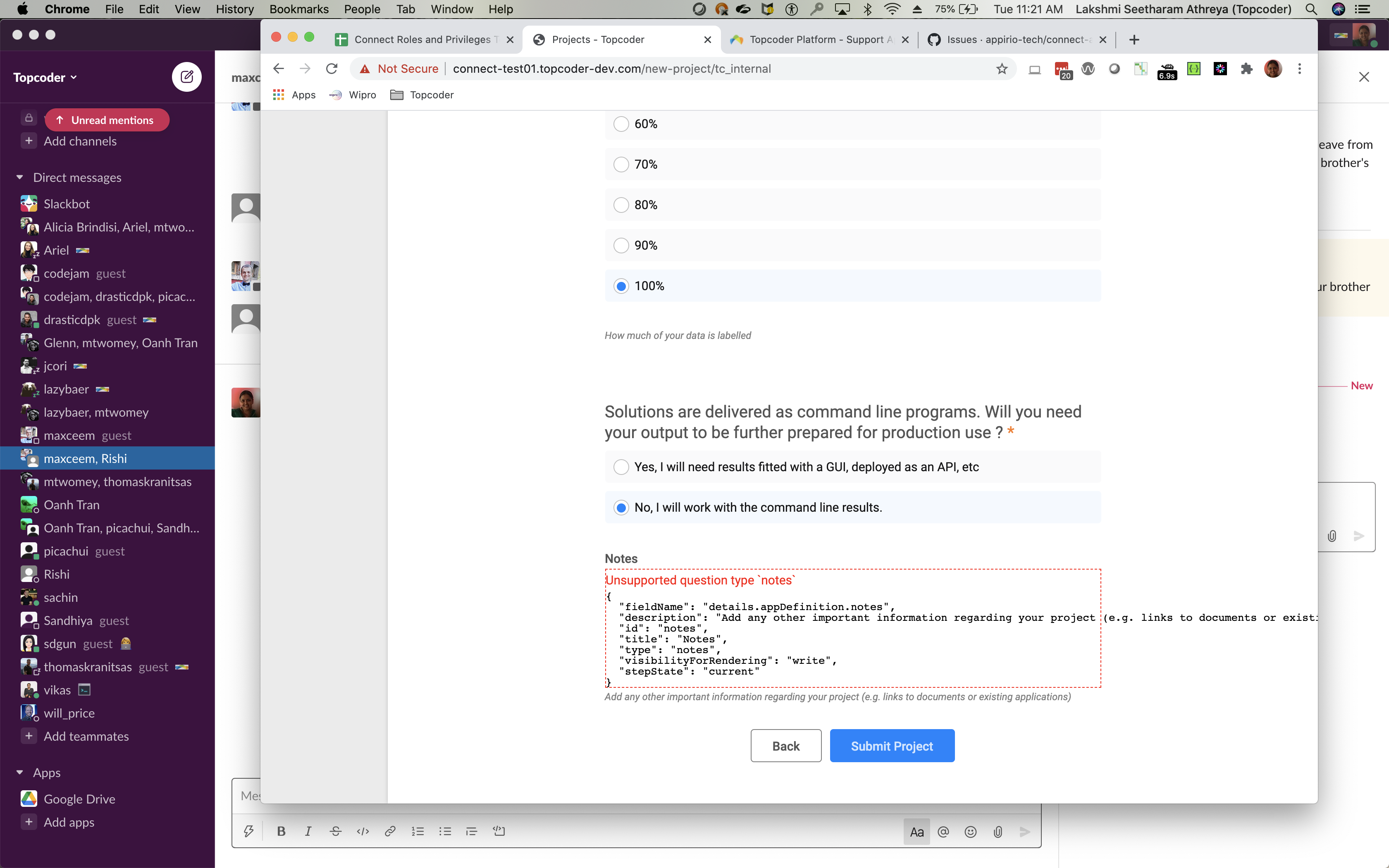Open the emoji picker in message toolbar
This screenshot has width=1389, height=868.
(x=971, y=832)
